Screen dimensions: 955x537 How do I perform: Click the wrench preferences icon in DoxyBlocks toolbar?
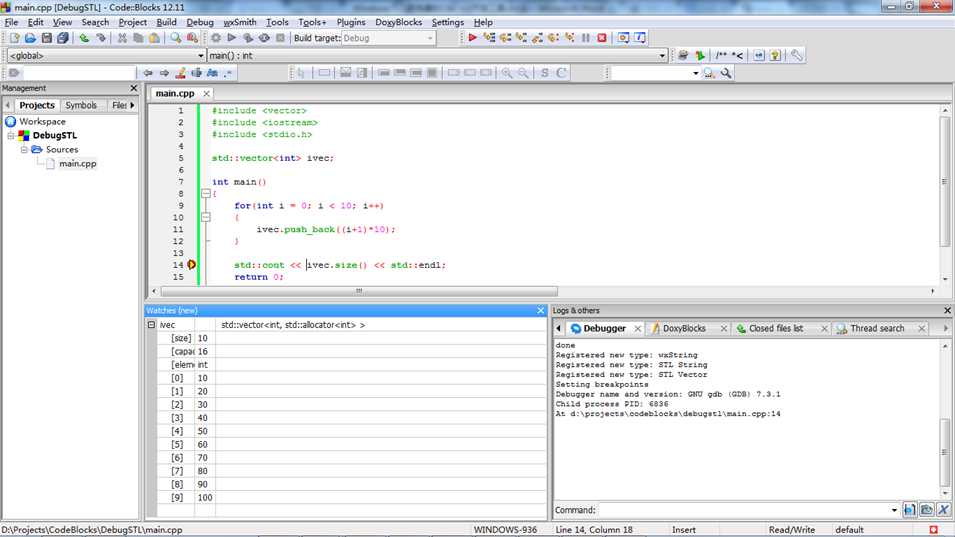pyautogui.click(x=797, y=55)
